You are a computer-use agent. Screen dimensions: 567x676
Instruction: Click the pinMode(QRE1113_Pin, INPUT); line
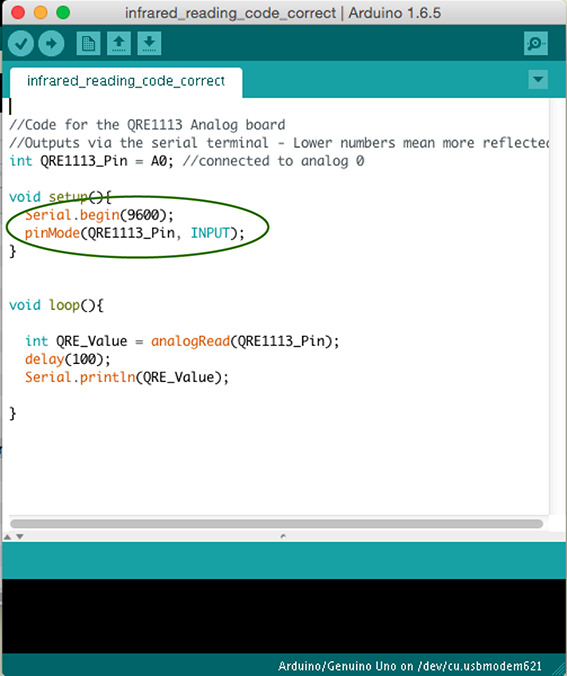(135, 233)
